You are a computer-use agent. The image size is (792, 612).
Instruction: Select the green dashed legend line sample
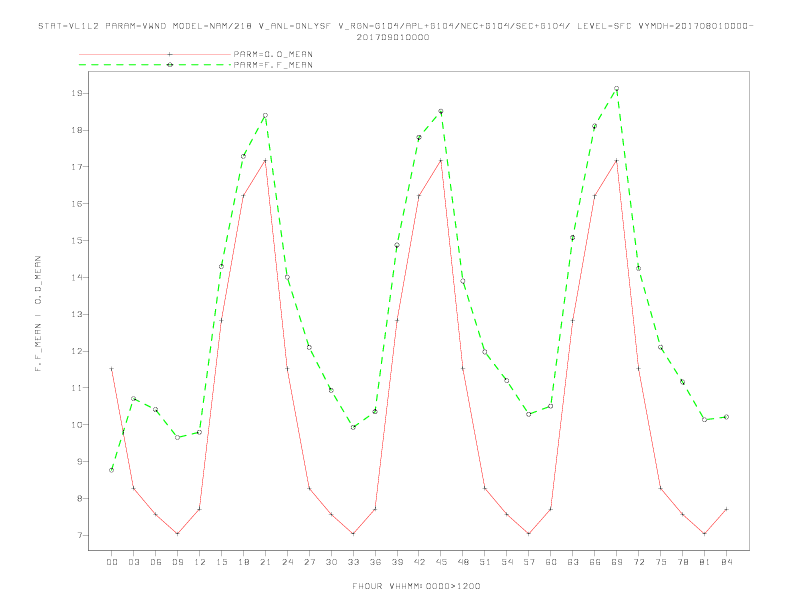pos(155,65)
